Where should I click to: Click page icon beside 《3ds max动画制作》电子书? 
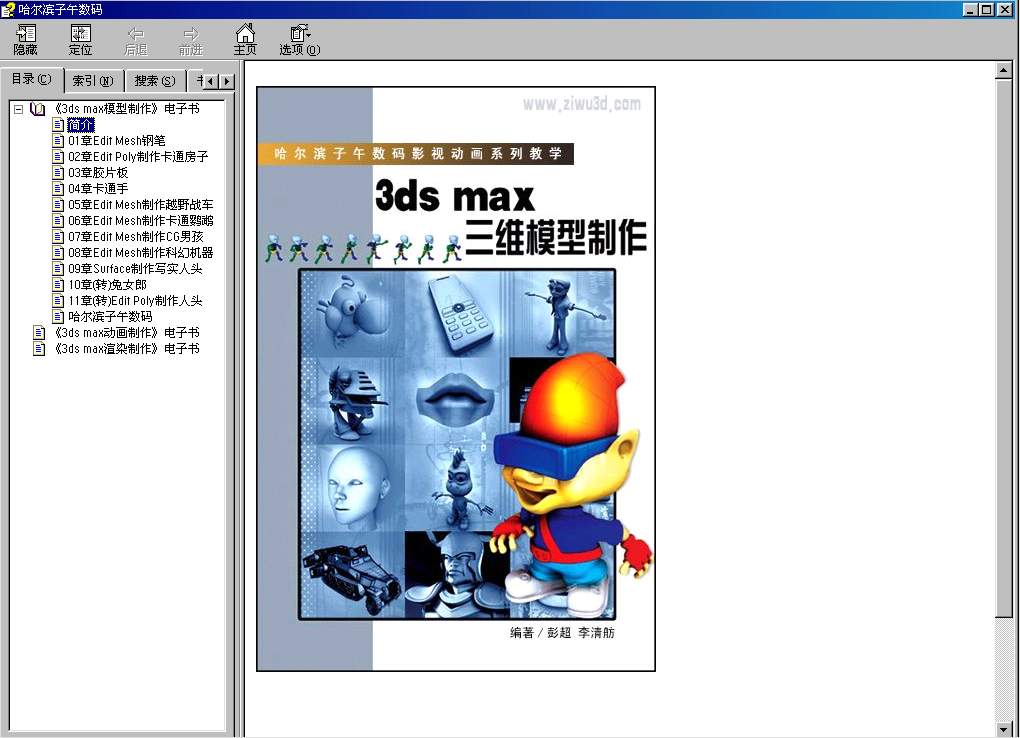(39, 333)
